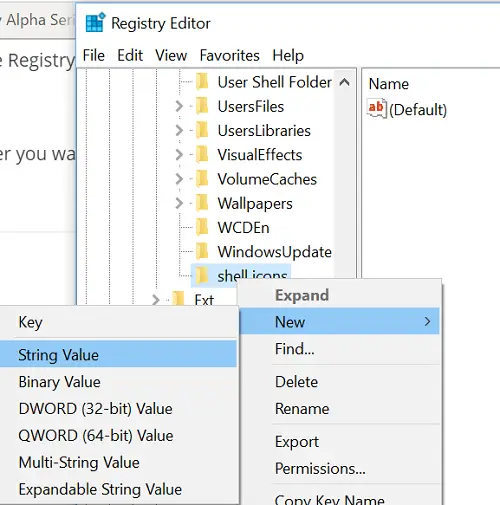Select the (Default) value entry
This screenshot has width=500, height=505.
pos(418,110)
